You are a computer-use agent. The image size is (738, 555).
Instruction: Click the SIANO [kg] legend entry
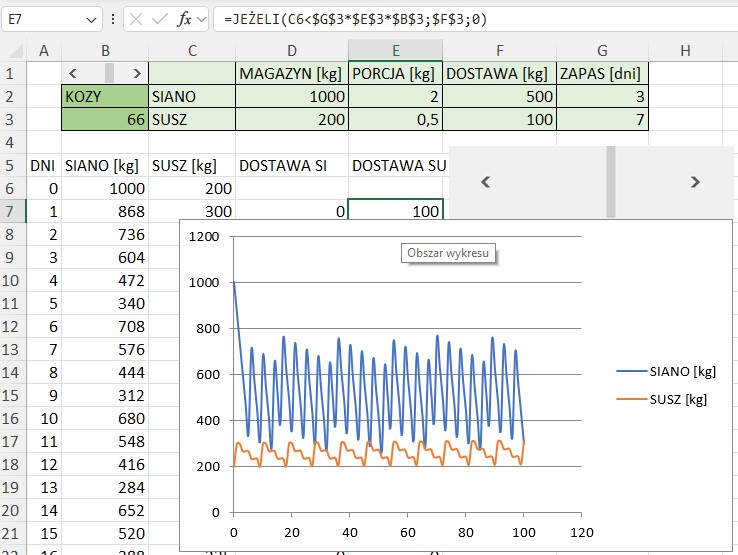pos(667,371)
